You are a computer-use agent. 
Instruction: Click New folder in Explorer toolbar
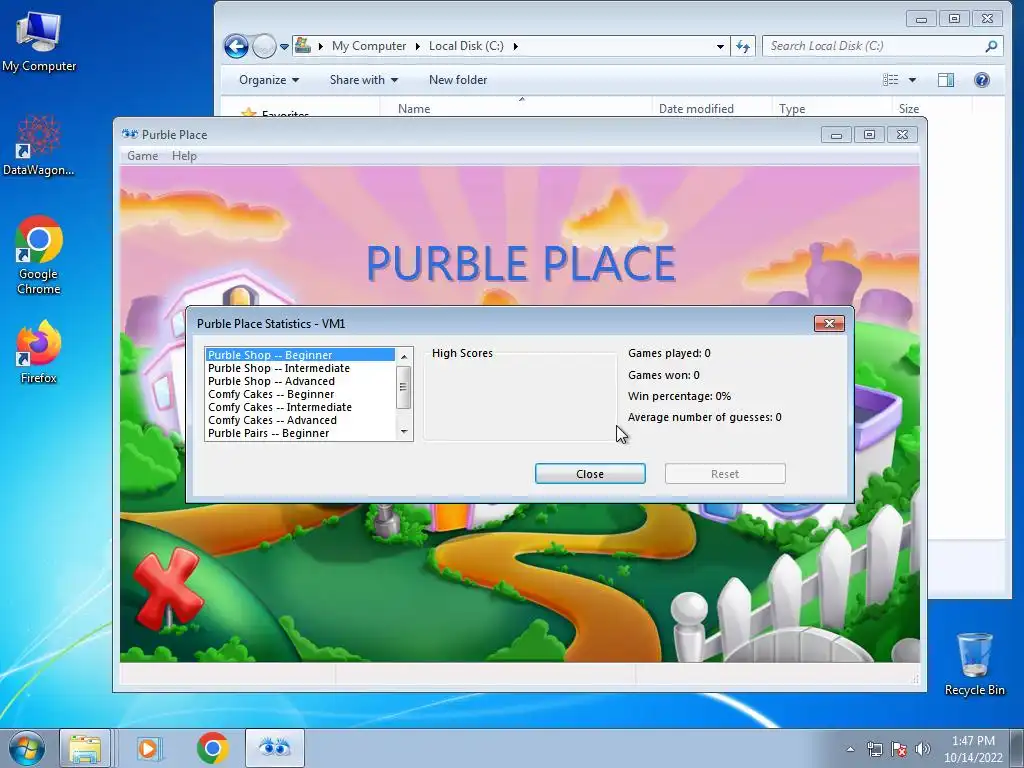coord(458,80)
